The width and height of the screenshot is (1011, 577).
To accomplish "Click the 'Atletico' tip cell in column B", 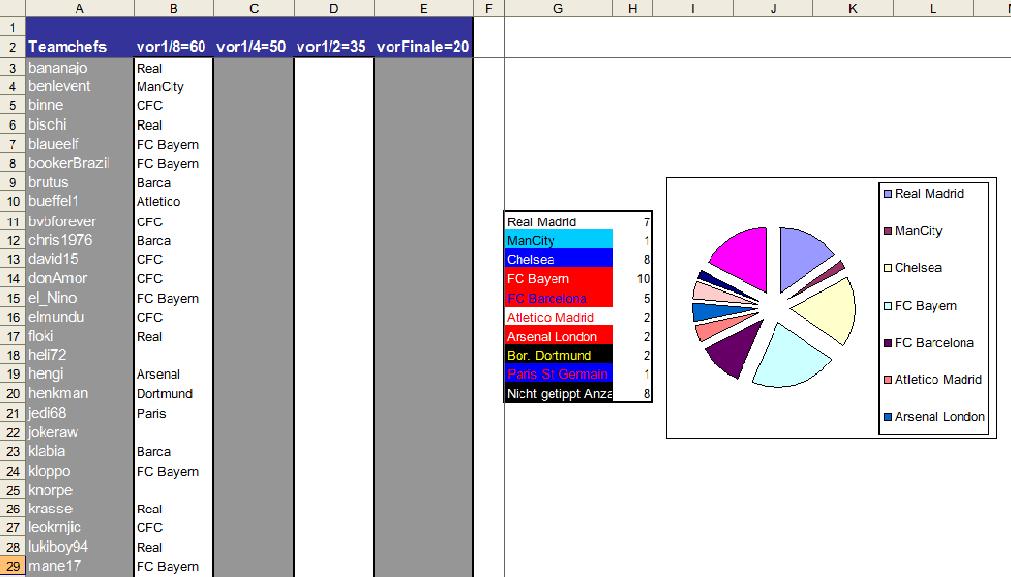I will coord(174,202).
